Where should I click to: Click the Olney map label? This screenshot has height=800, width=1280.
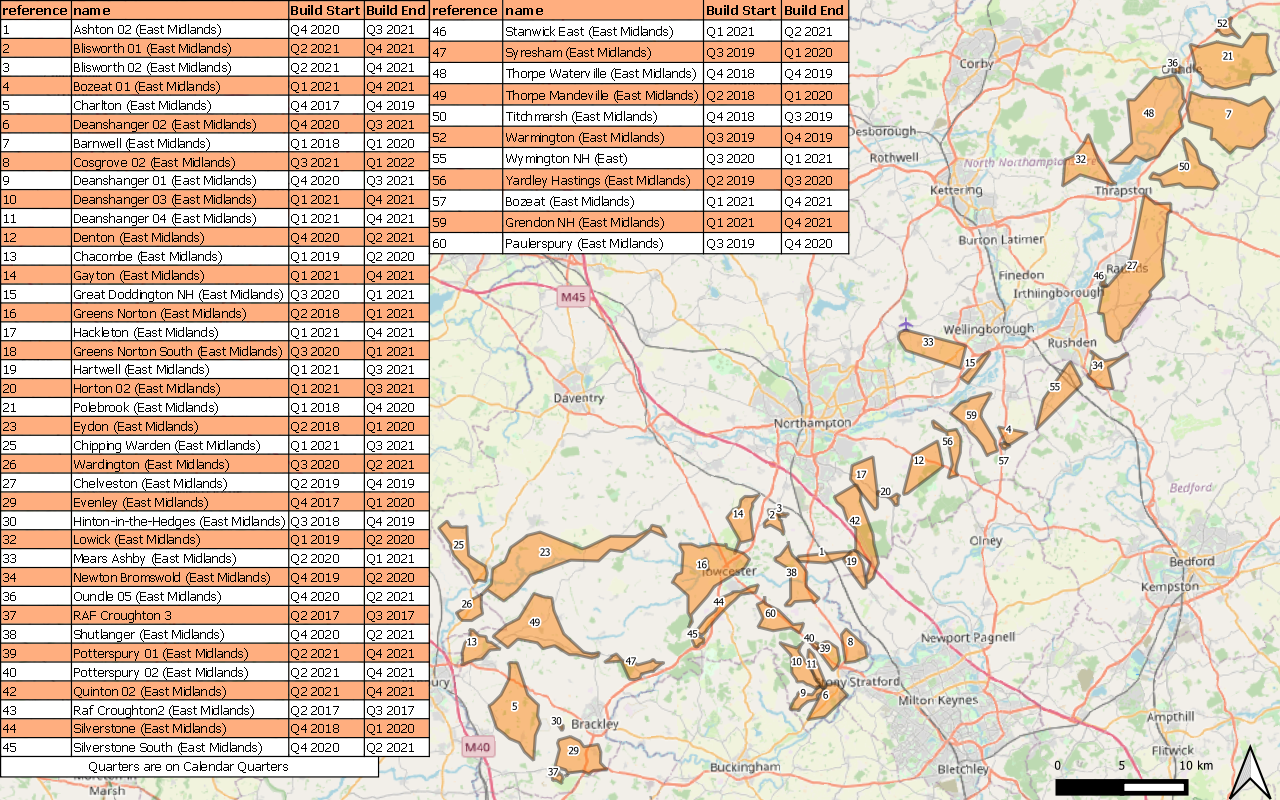985,541
